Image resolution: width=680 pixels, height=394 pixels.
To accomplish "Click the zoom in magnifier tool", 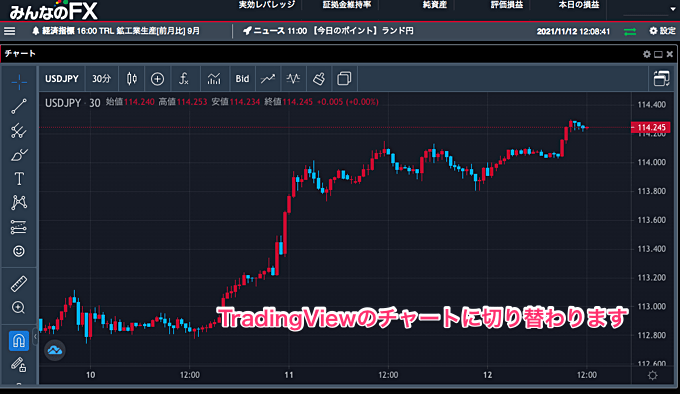I will (x=19, y=307).
